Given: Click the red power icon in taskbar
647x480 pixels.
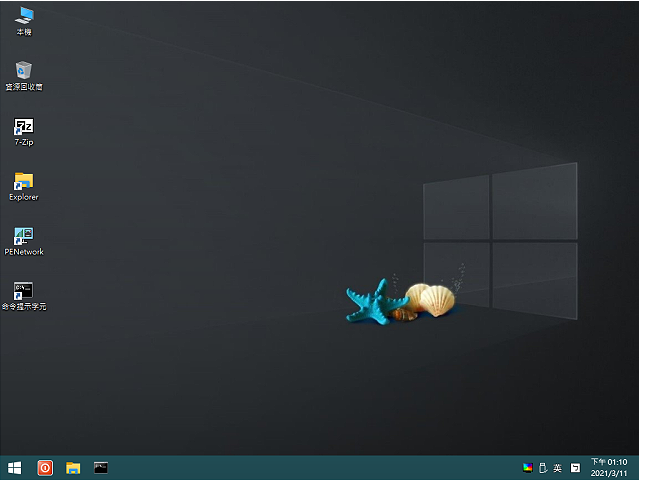Looking at the screenshot, I should tap(45, 468).
